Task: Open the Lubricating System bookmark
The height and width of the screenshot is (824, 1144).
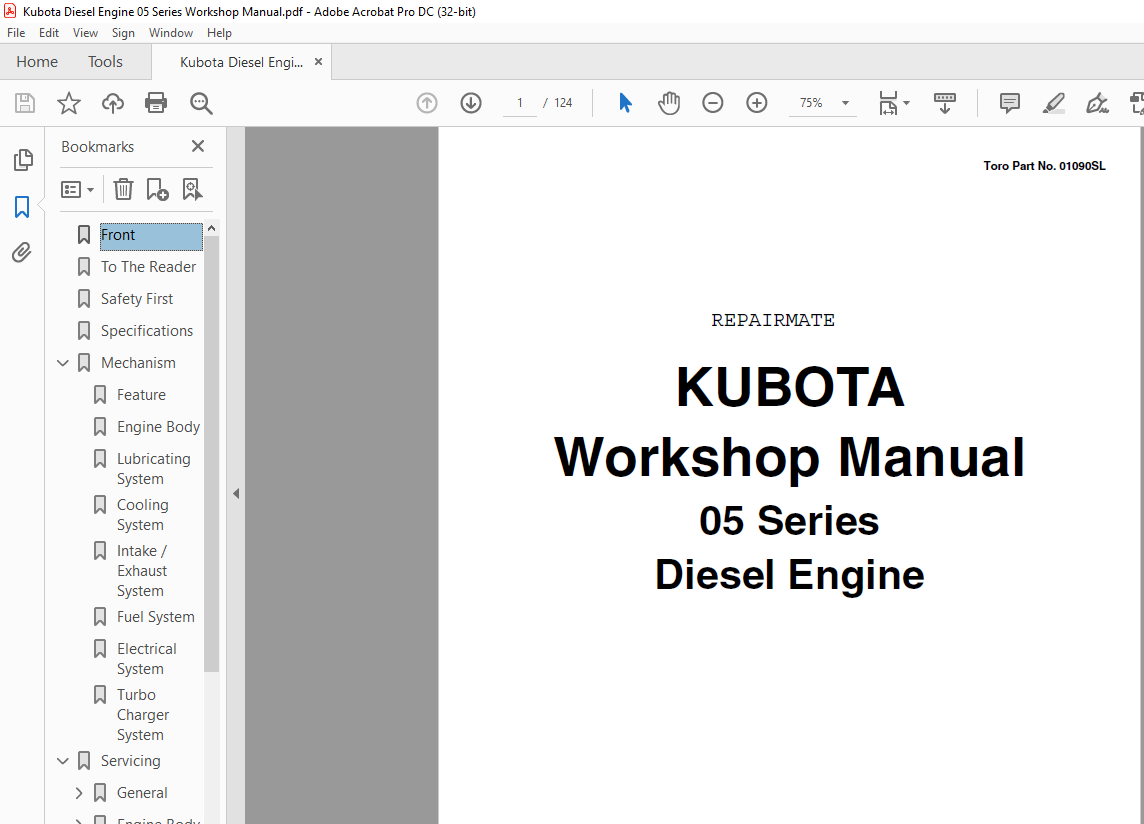Action: pyautogui.click(x=153, y=469)
